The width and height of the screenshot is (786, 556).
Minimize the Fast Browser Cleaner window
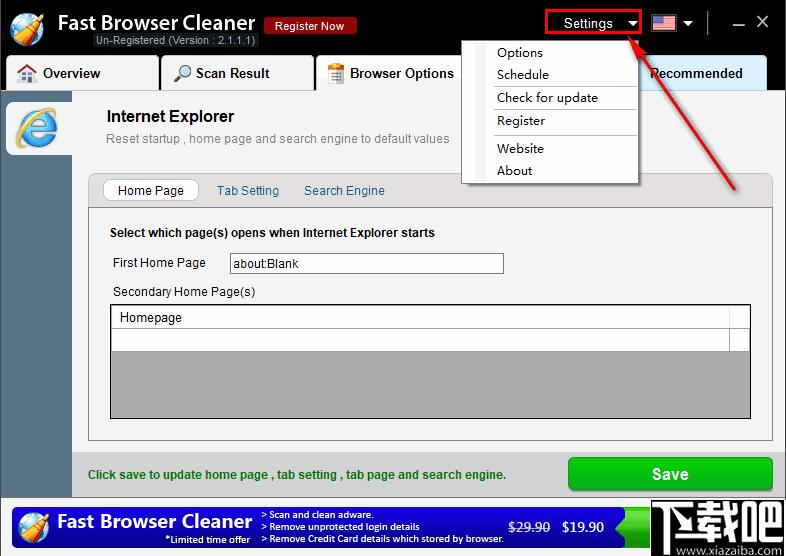coord(738,24)
